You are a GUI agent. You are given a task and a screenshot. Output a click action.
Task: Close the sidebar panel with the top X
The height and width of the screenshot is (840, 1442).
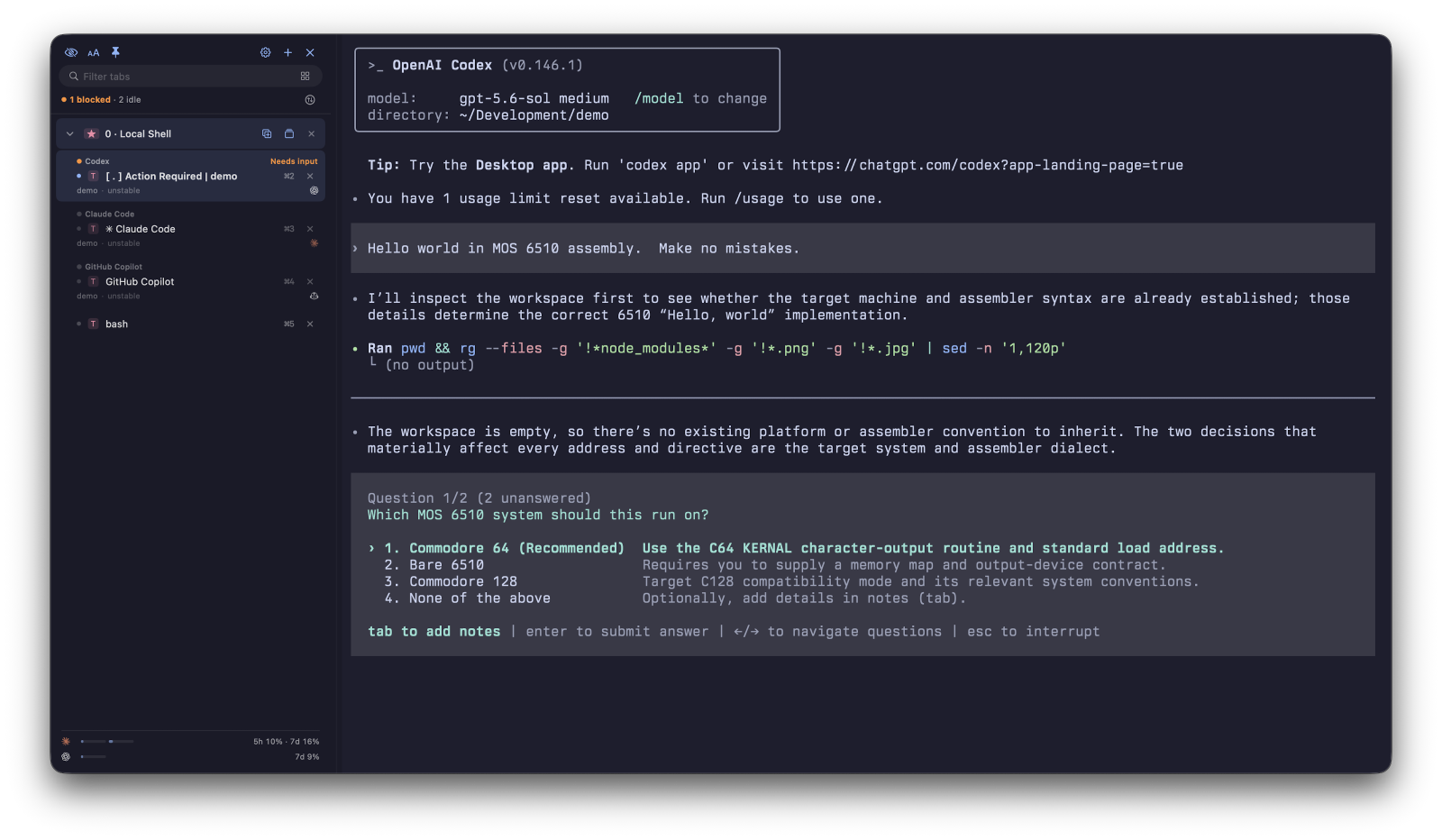(310, 52)
